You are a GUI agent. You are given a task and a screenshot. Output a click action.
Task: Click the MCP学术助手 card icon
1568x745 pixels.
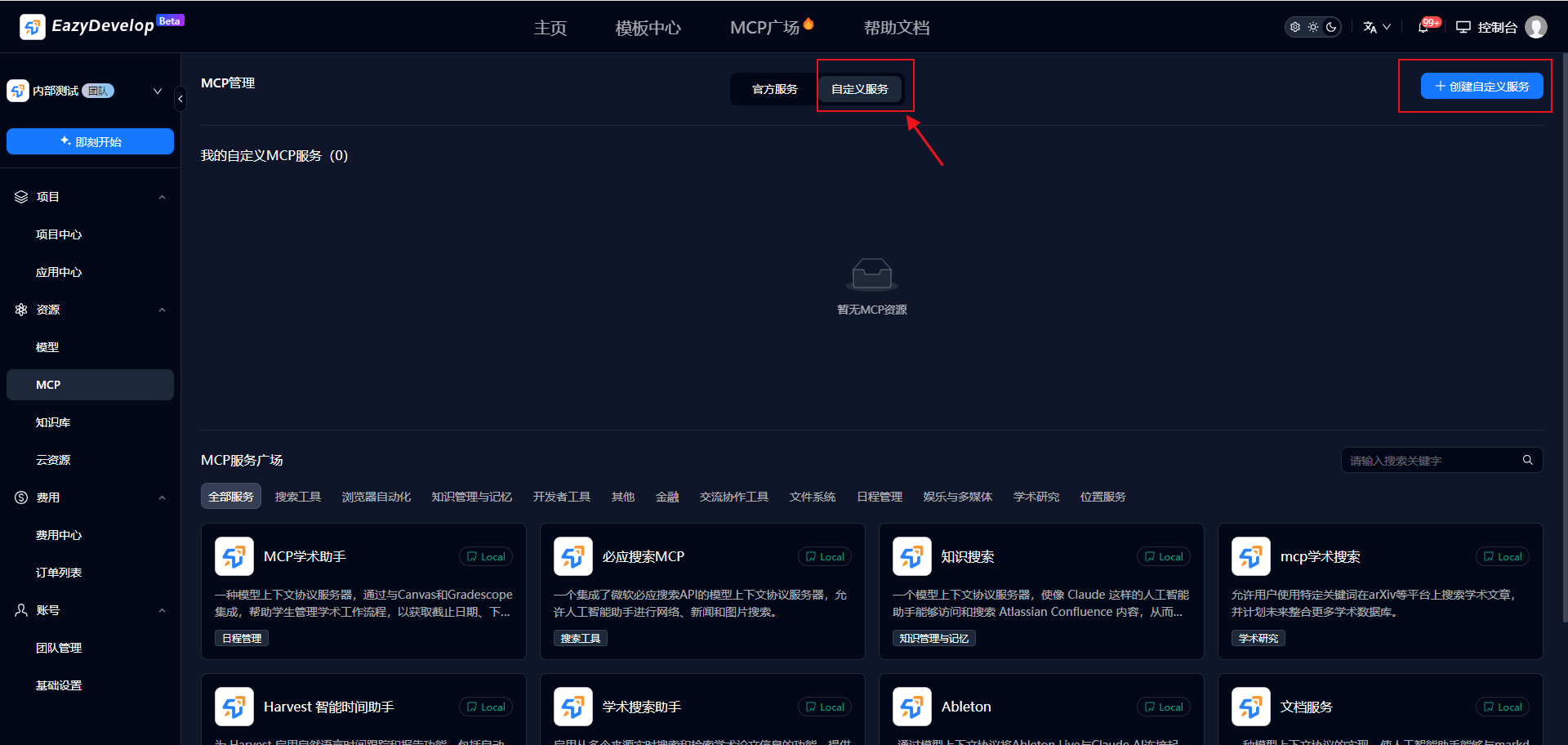click(234, 556)
